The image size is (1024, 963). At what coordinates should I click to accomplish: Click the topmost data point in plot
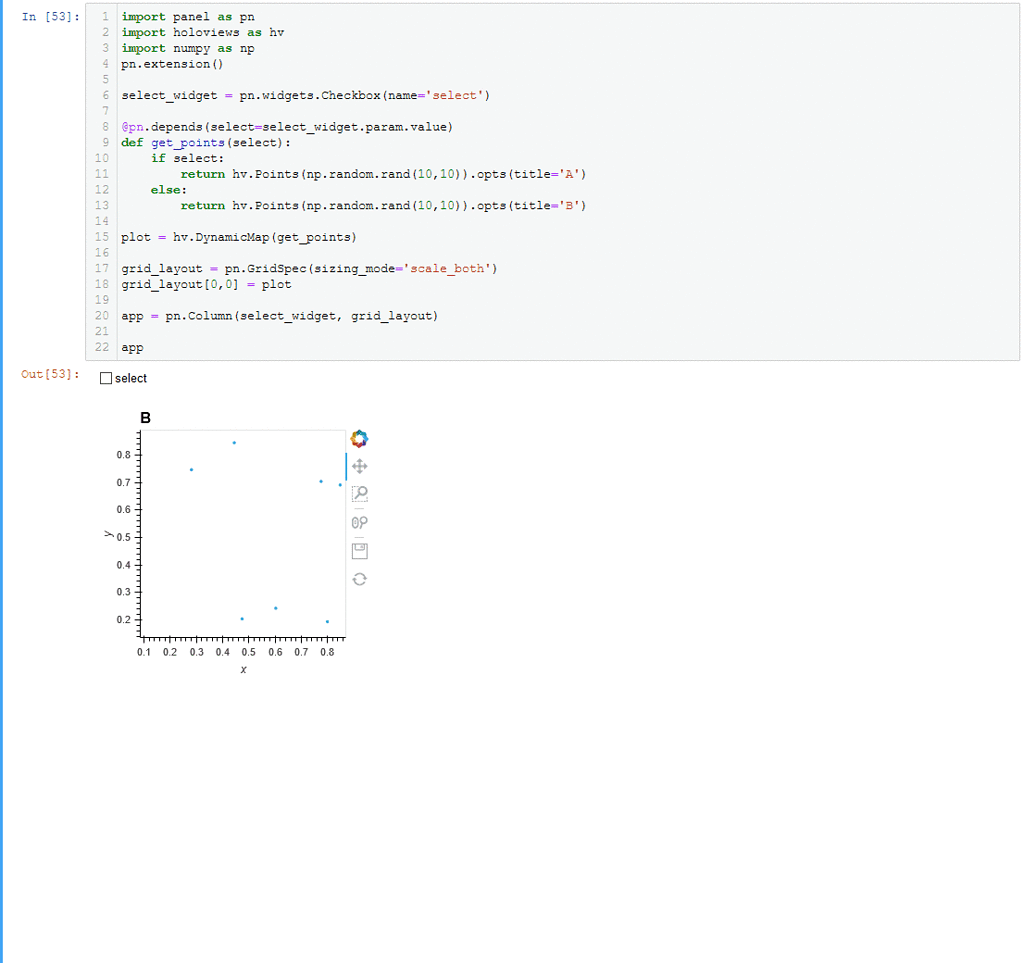[234, 442]
